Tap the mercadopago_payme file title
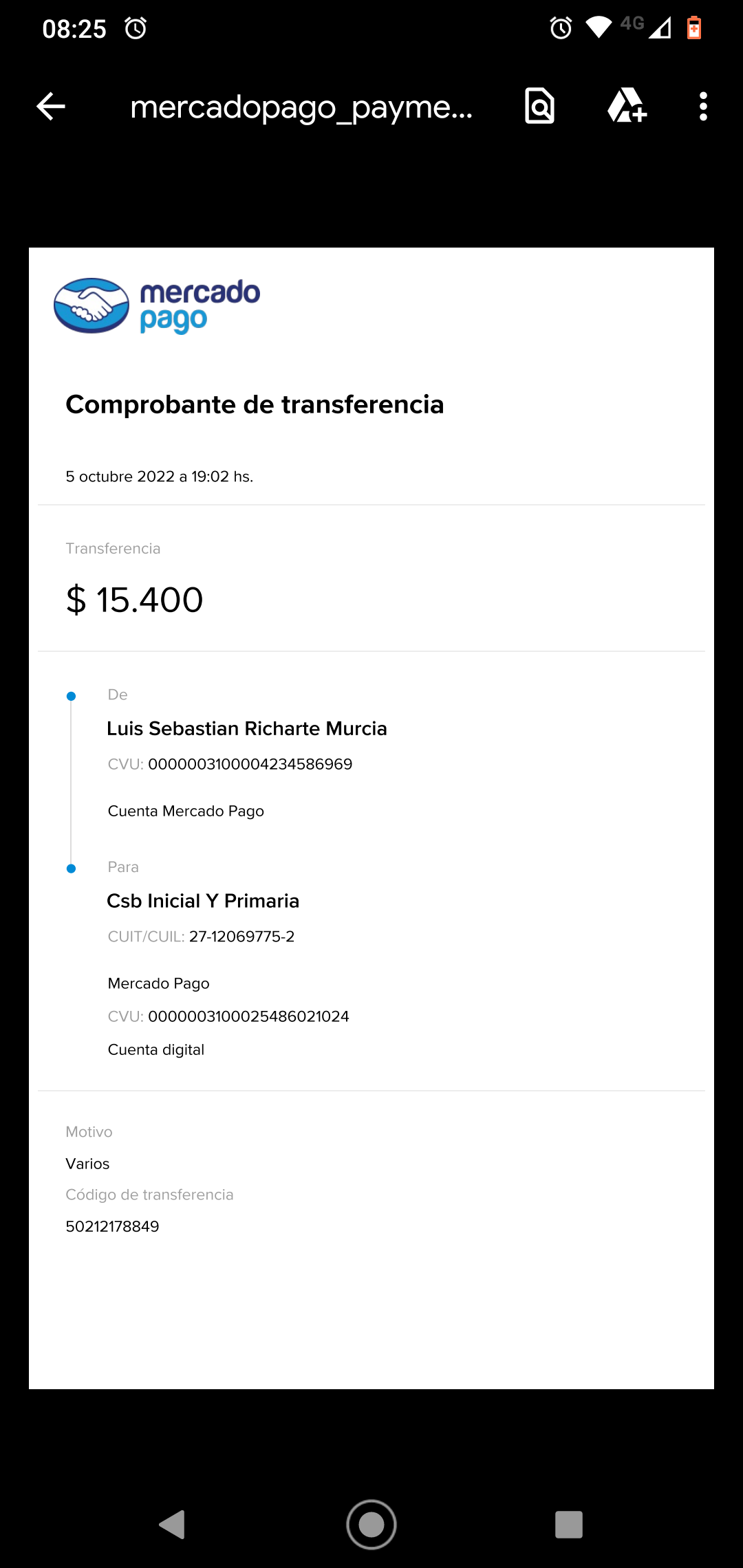This screenshot has width=743, height=1568. tap(301, 107)
